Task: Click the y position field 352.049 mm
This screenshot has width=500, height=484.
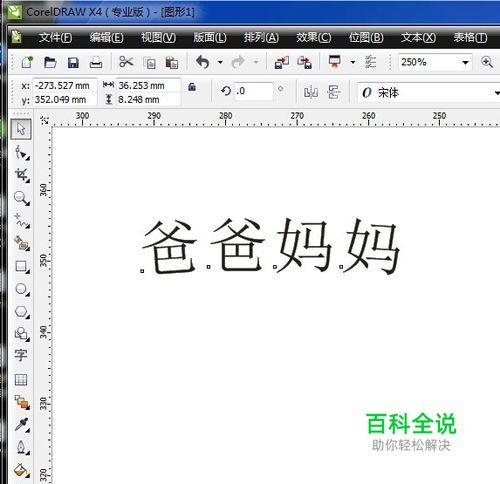Action: (65, 99)
